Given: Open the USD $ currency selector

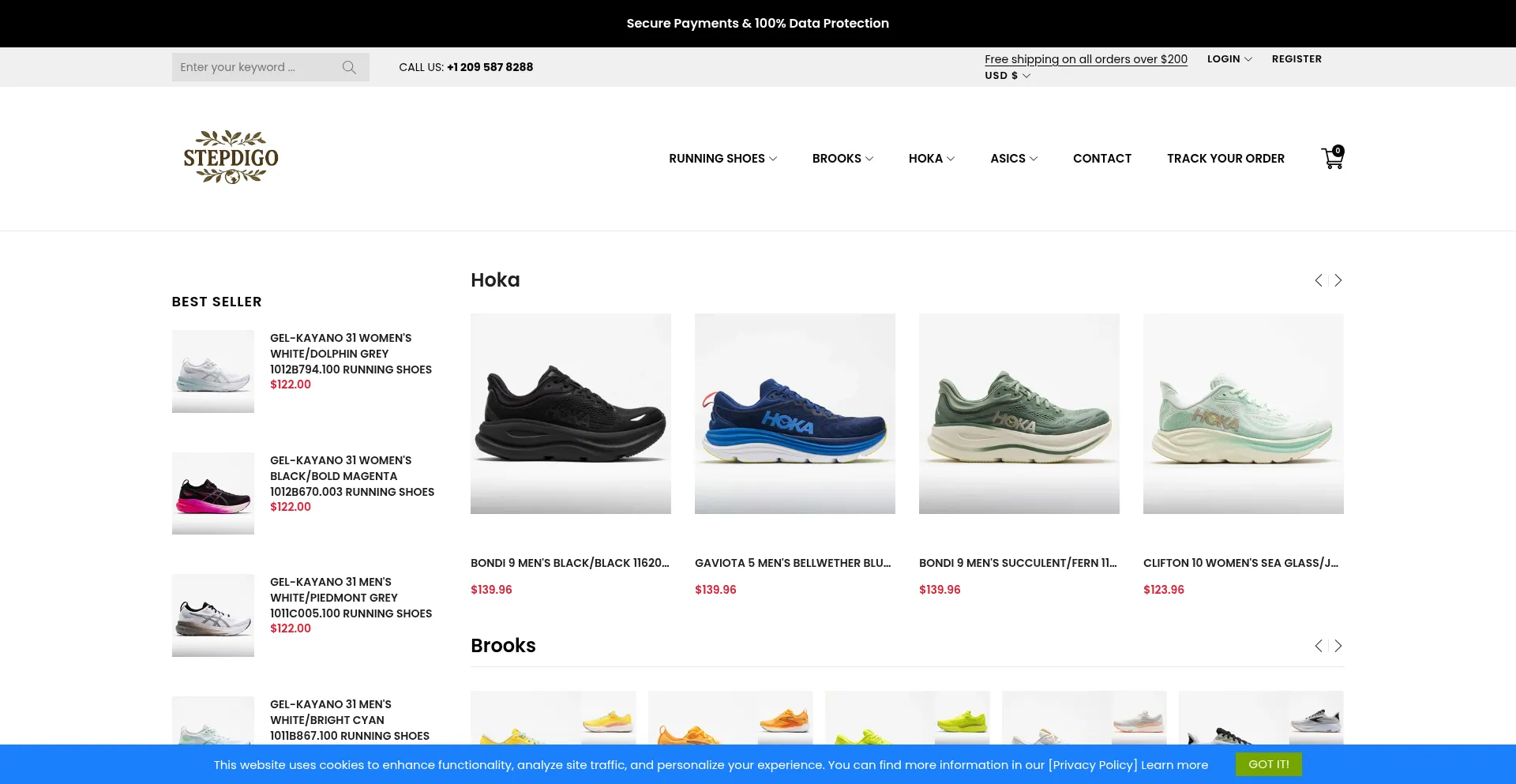Looking at the screenshot, I should [x=1007, y=76].
